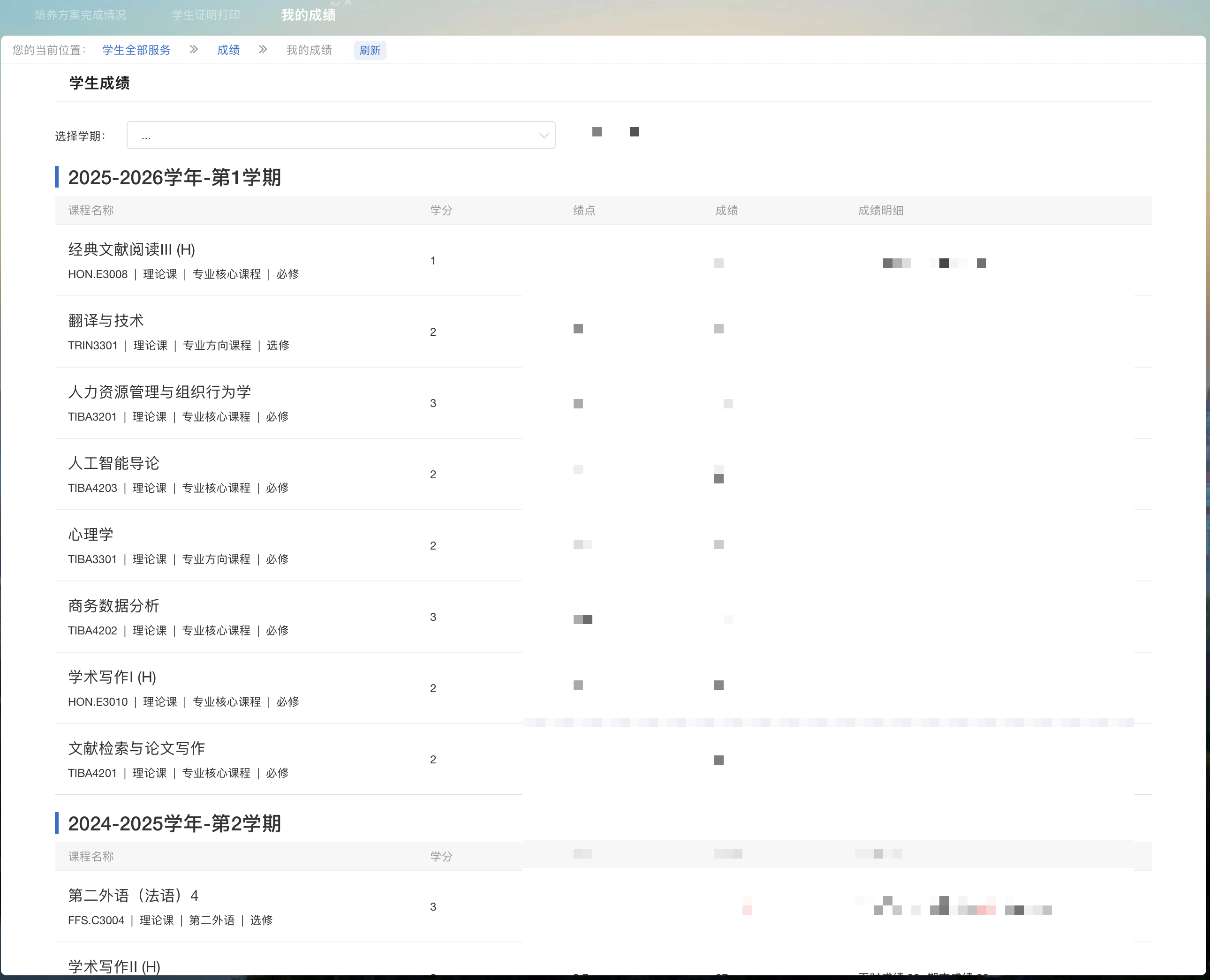1210x980 pixels.
Task: Click the 2024-2025学年-第2学期 section header
Action: 175,824
